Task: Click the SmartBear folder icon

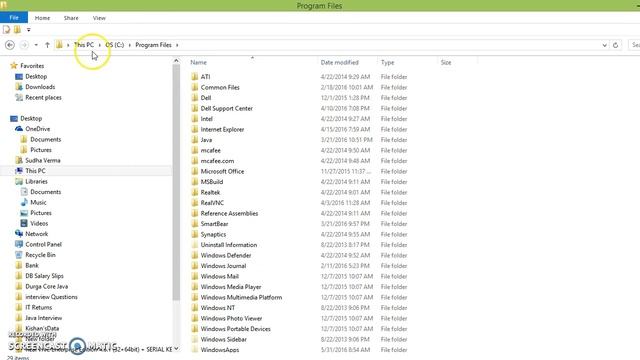Action: point(195,224)
